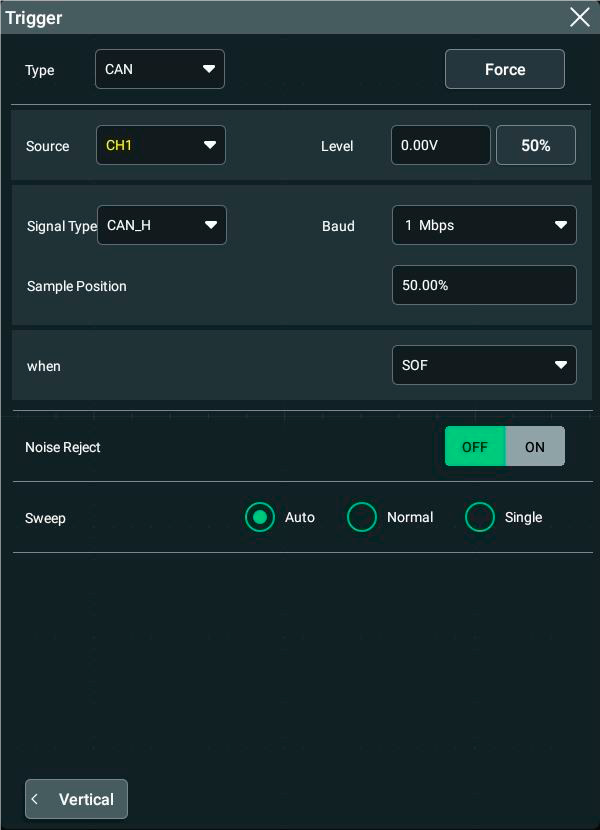Edit the Sample Position 50.00% field
Image resolution: width=600 pixels, height=830 pixels.
click(x=484, y=285)
